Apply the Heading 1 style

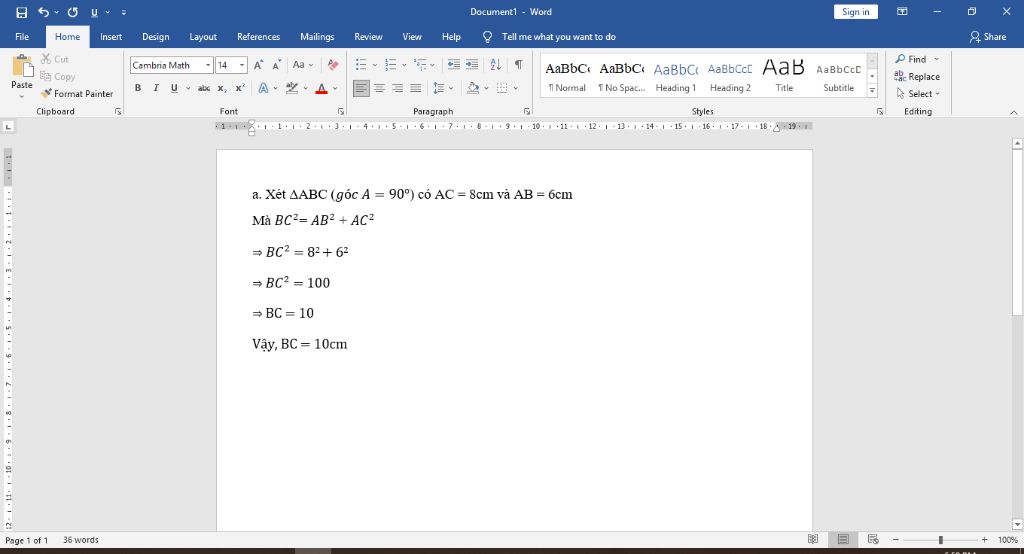click(675, 76)
